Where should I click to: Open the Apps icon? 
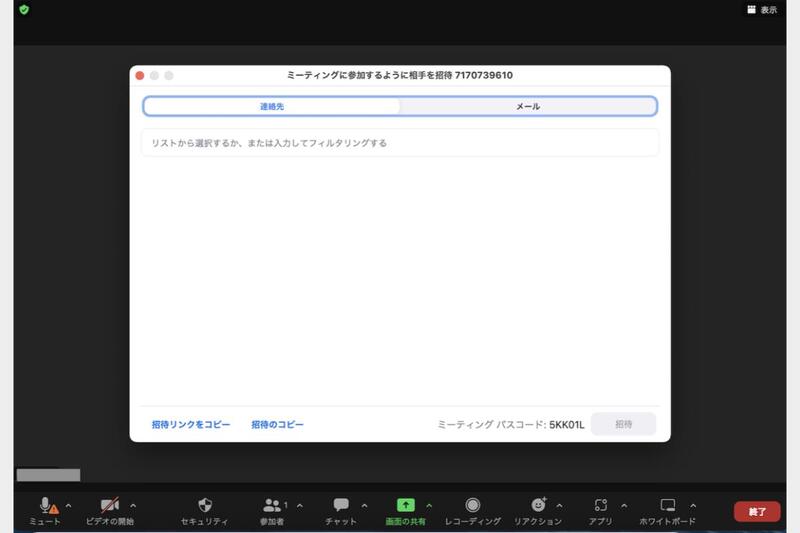[601, 505]
